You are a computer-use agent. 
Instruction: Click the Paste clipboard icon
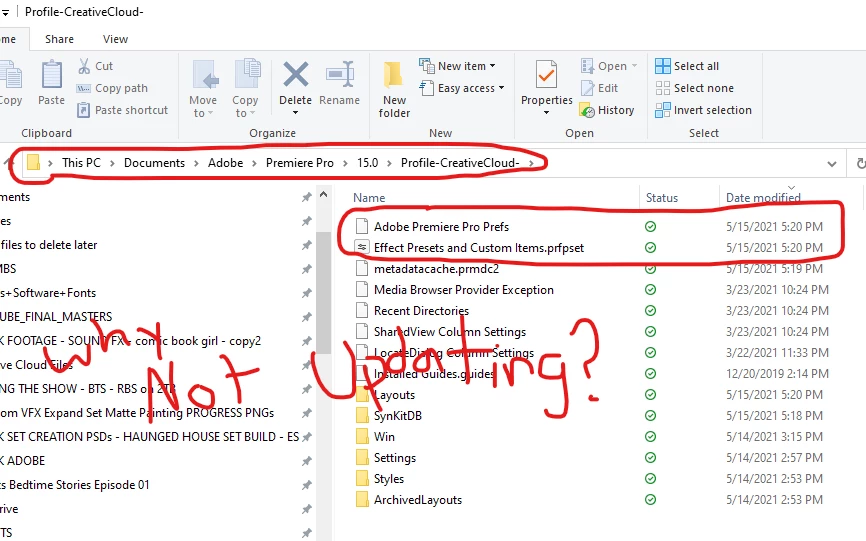pyautogui.click(x=51, y=75)
